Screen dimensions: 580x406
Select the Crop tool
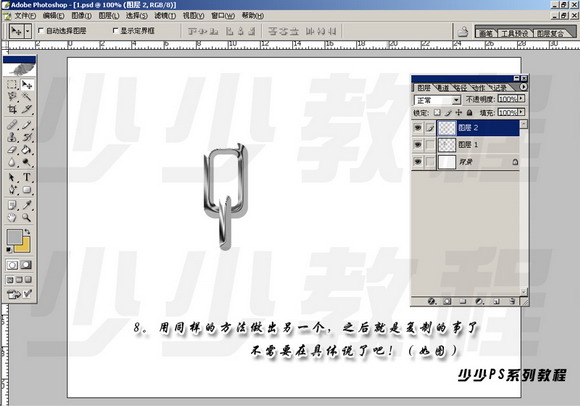[x=12, y=109]
